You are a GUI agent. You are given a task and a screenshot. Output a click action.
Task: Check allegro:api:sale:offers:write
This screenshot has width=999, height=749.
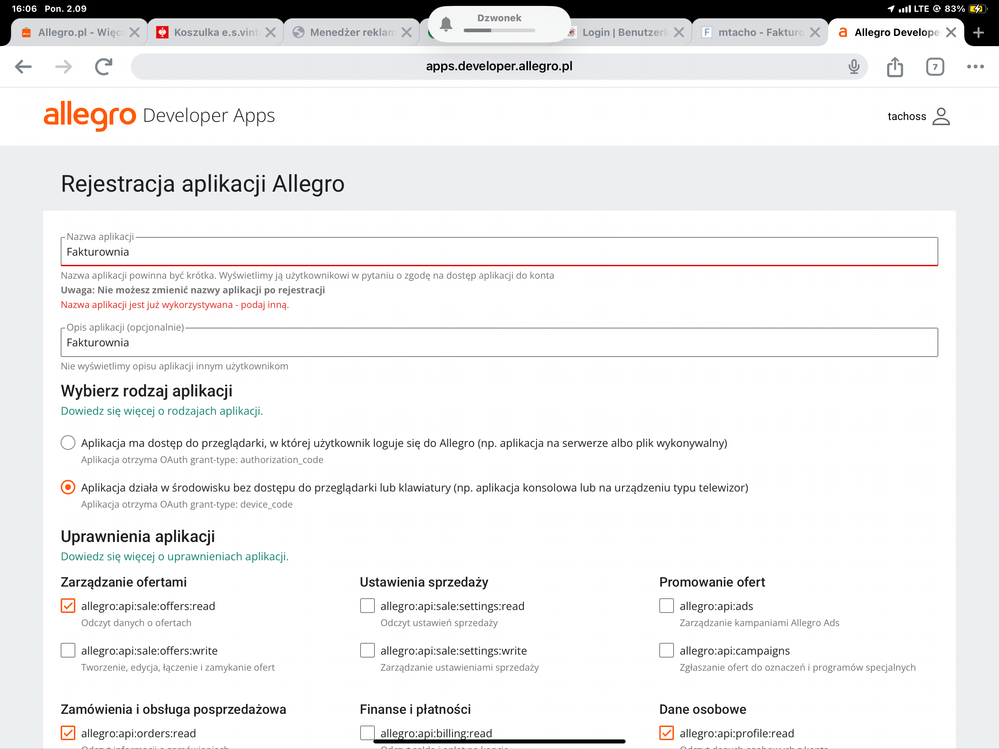click(x=68, y=650)
